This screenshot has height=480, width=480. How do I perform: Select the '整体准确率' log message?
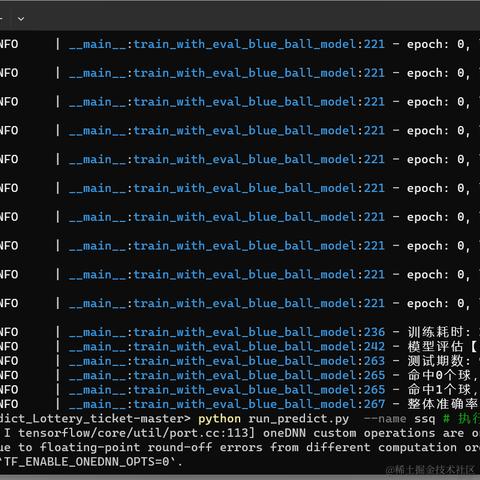coord(443,404)
